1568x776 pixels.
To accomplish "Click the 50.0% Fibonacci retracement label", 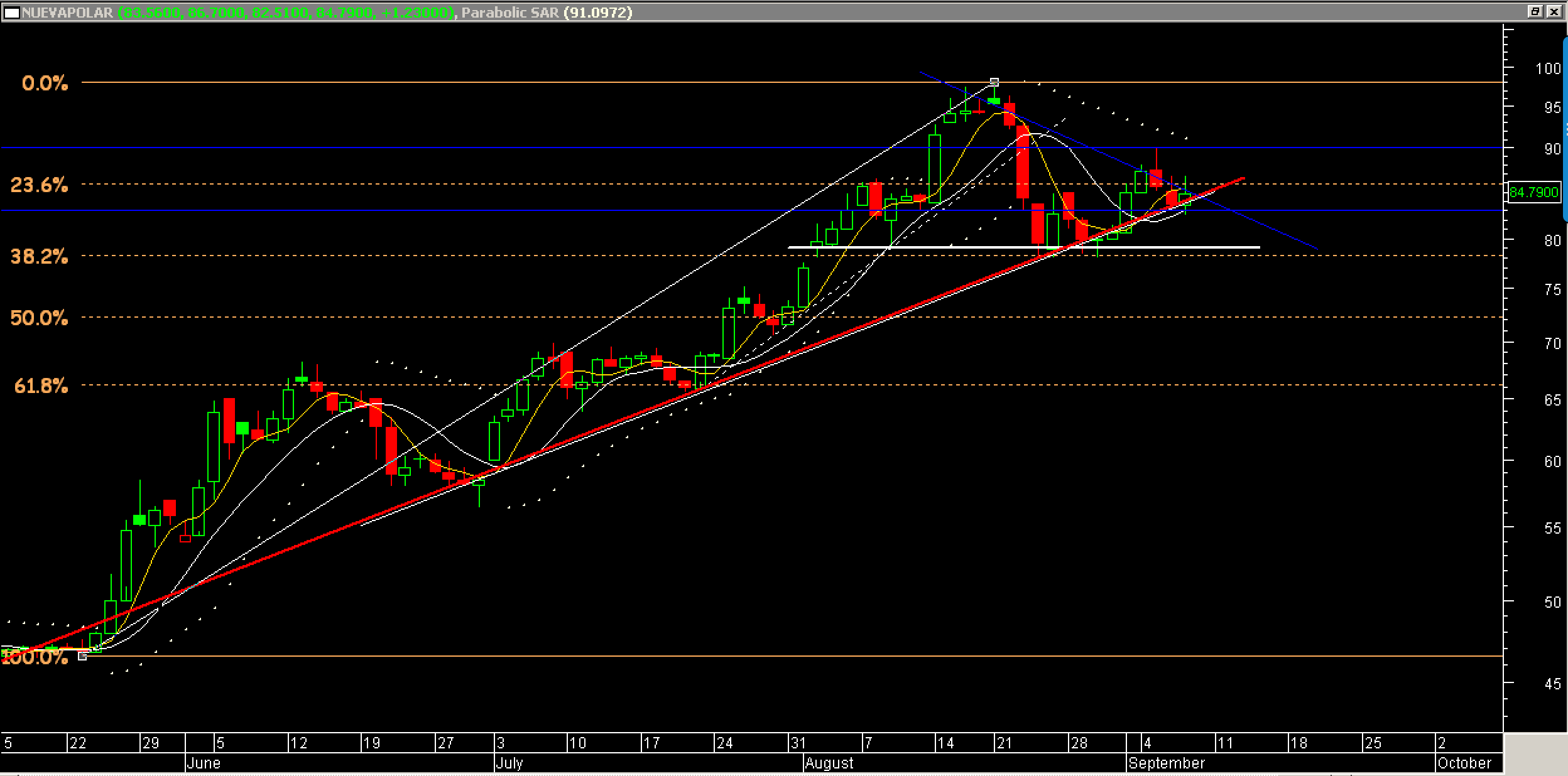I will 39,318.
